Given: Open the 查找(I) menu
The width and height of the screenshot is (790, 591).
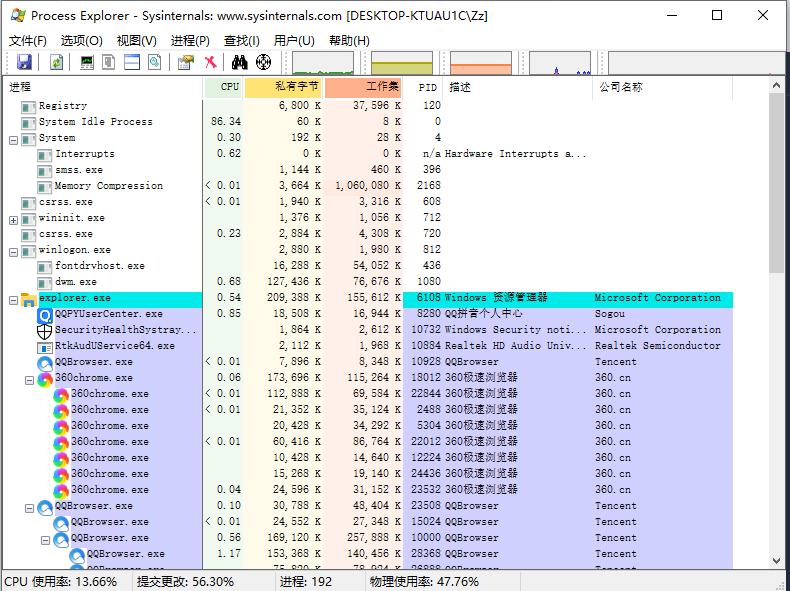Looking at the screenshot, I should coord(242,41).
